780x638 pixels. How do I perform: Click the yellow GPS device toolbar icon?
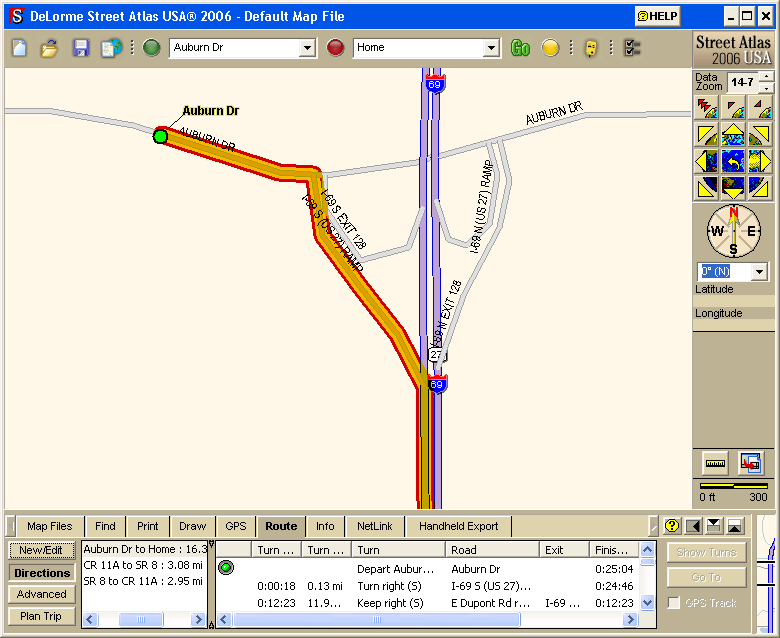[x=590, y=48]
